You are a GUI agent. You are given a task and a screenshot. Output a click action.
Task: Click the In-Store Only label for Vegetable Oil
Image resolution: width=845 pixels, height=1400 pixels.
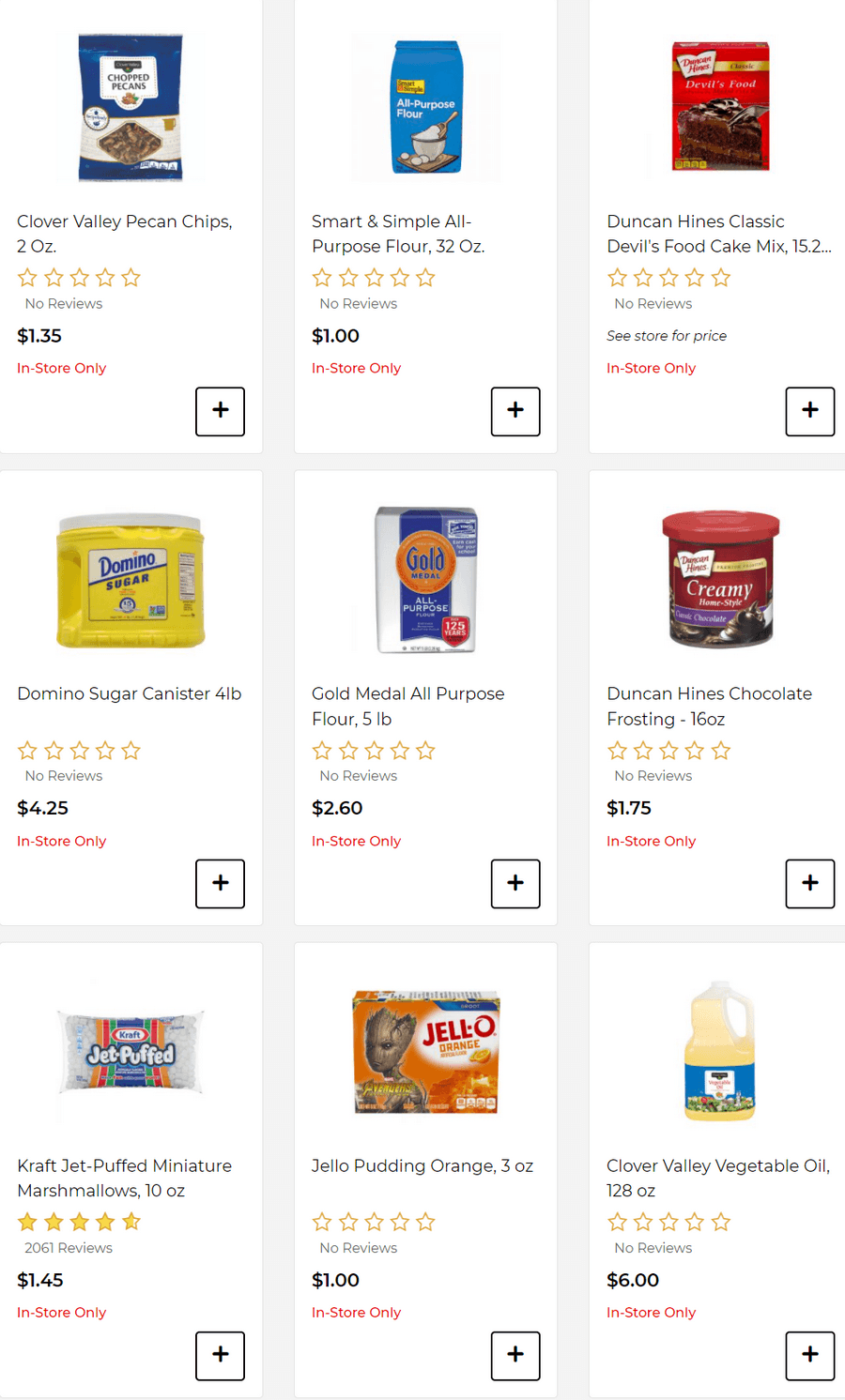[651, 1312]
